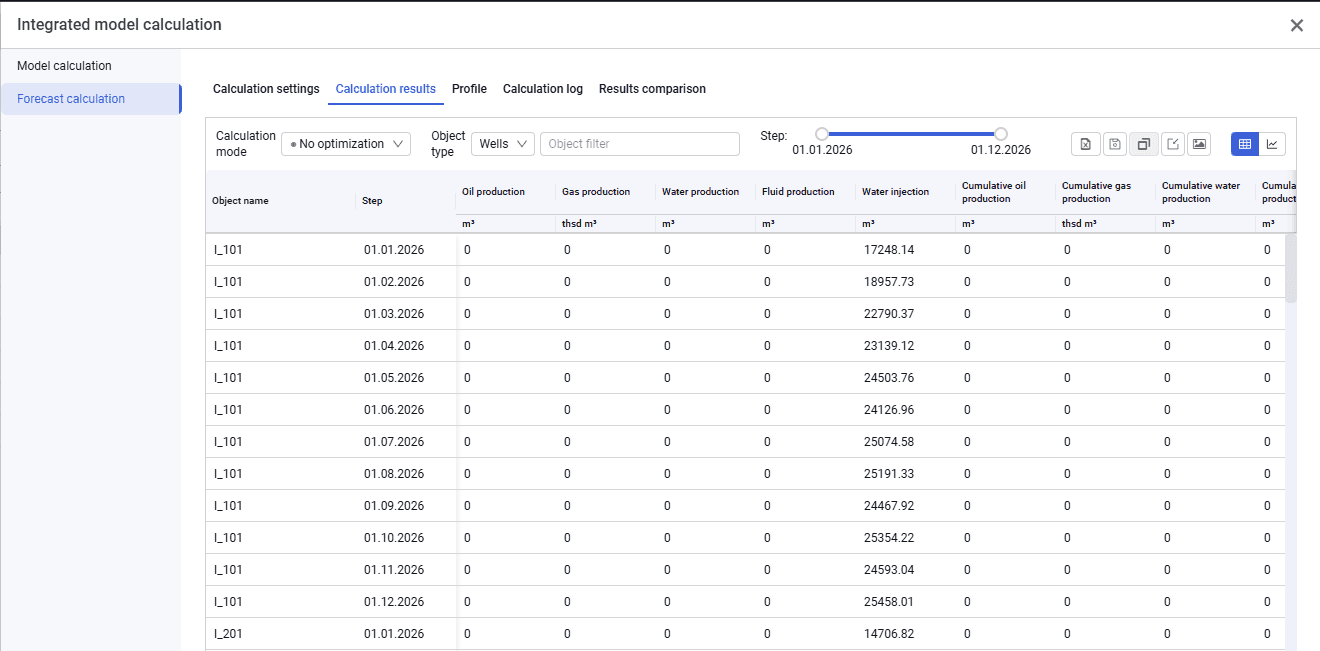Click the Cumulative oil production column header
Image resolution: width=1320 pixels, height=651 pixels.
pyautogui.click(x=994, y=192)
